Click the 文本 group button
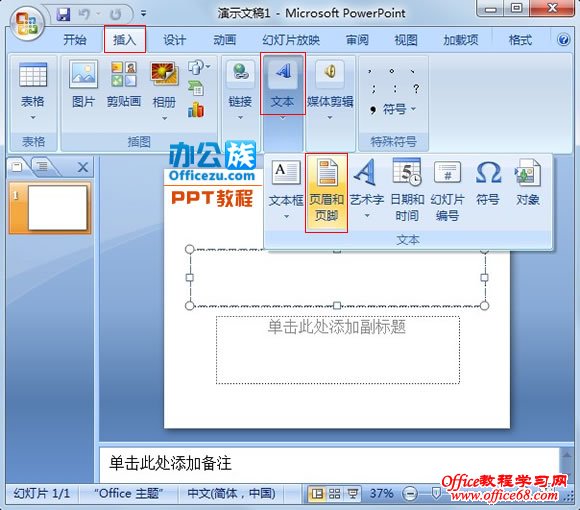The width and height of the screenshot is (580, 510). click(283, 84)
